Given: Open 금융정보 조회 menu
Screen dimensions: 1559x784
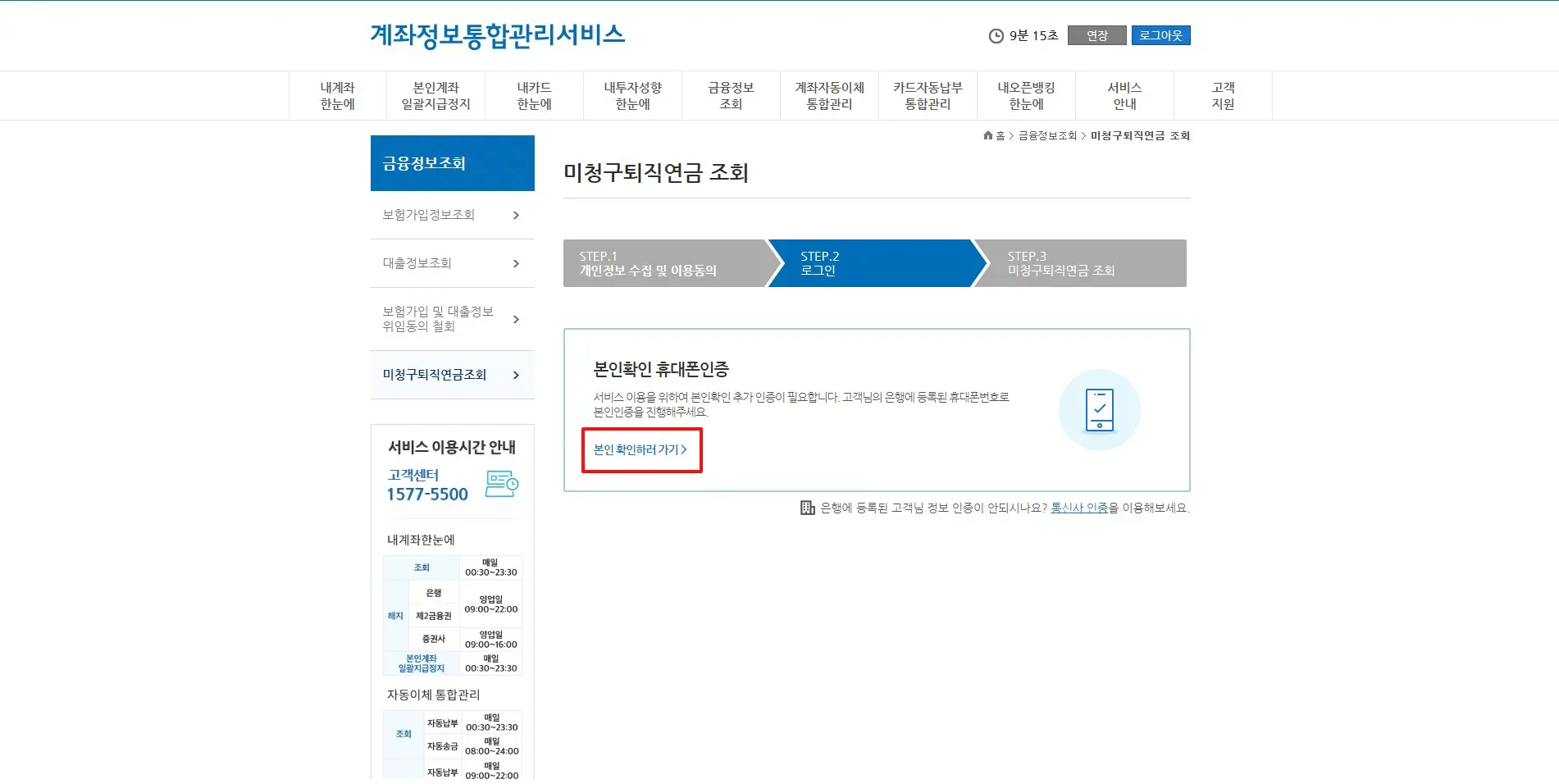Looking at the screenshot, I should [x=732, y=96].
